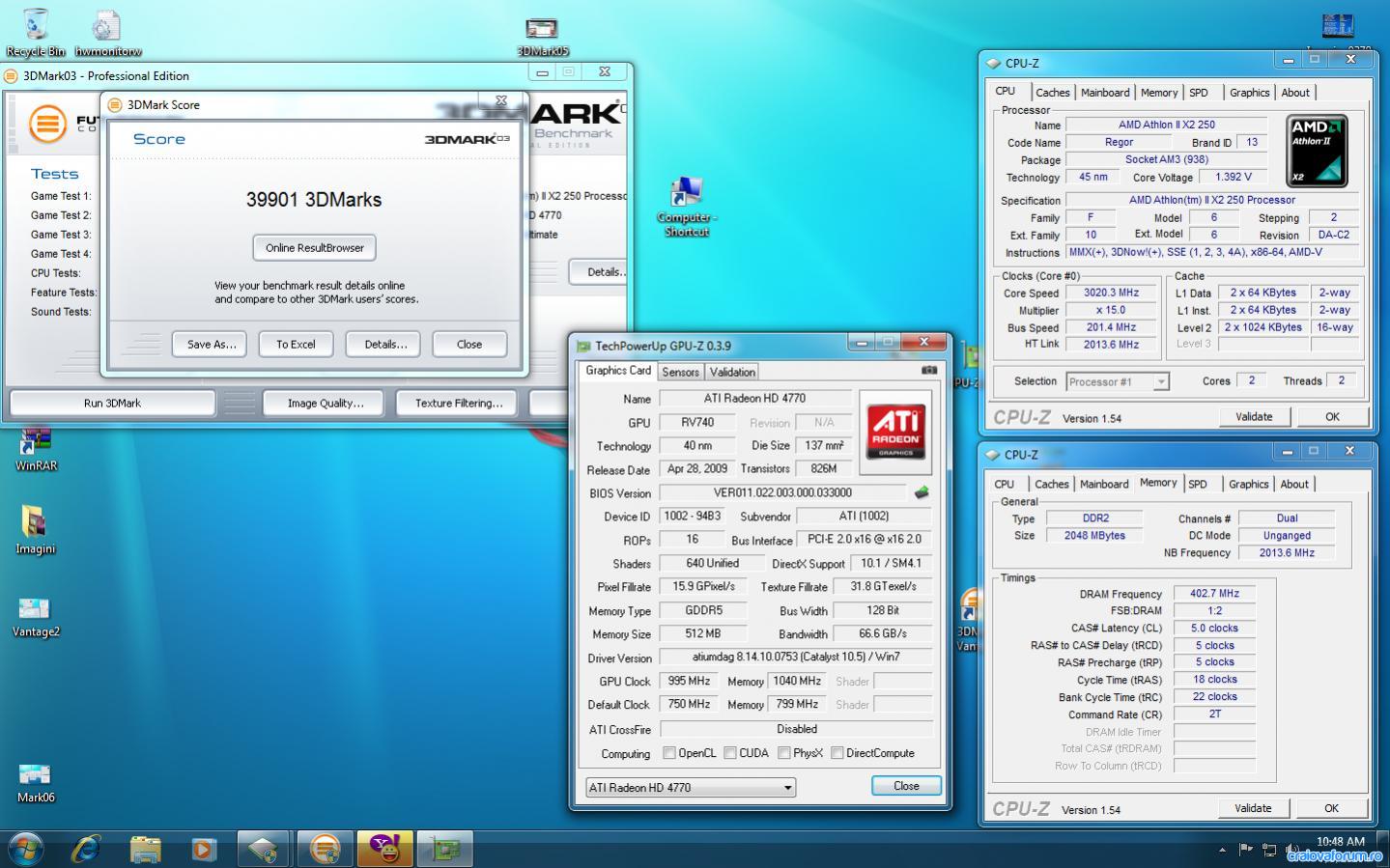Image resolution: width=1390 pixels, height=868 pixels.
Task: Click the ATI Radeon logo in GPU-Z
Action: [x=895, y=432]
